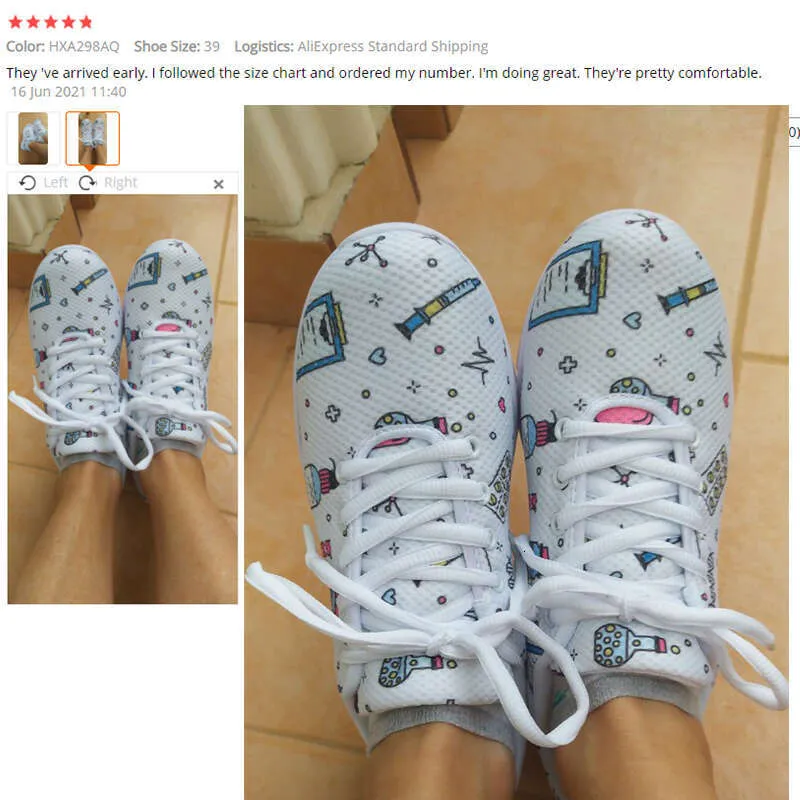This screenshot has height=800, width=800.
Task: Click the rotate left arrow icon
Action: (x=28, y=183)
